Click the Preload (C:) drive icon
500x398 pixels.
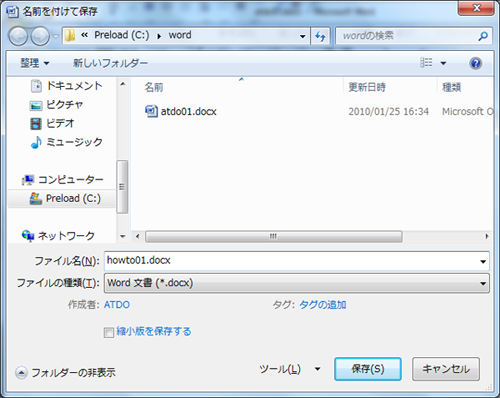[36, 198]
